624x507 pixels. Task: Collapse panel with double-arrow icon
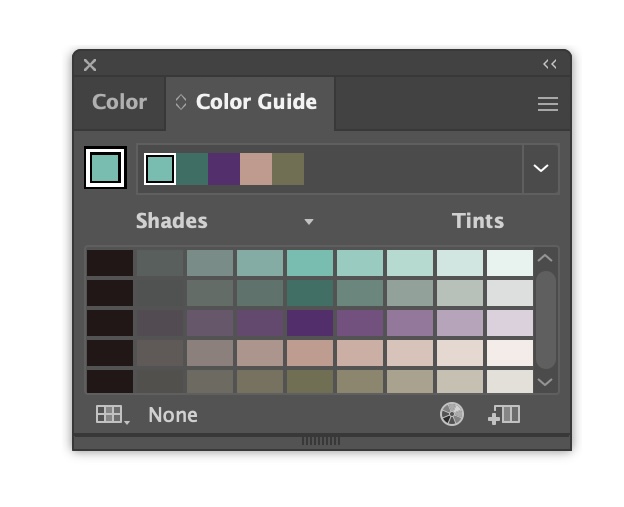[550, 64]
